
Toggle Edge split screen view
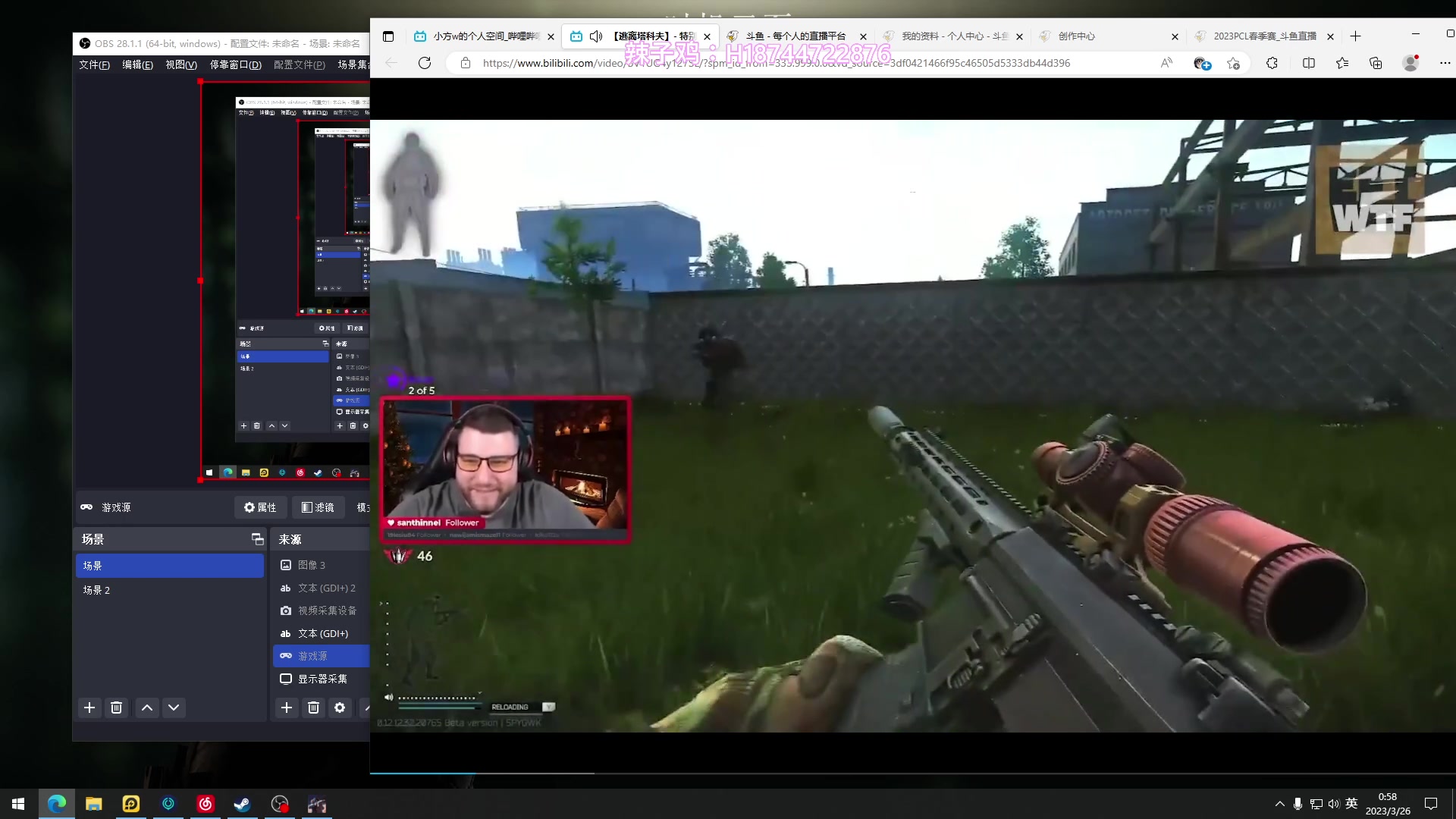[x=1309, y=63]
